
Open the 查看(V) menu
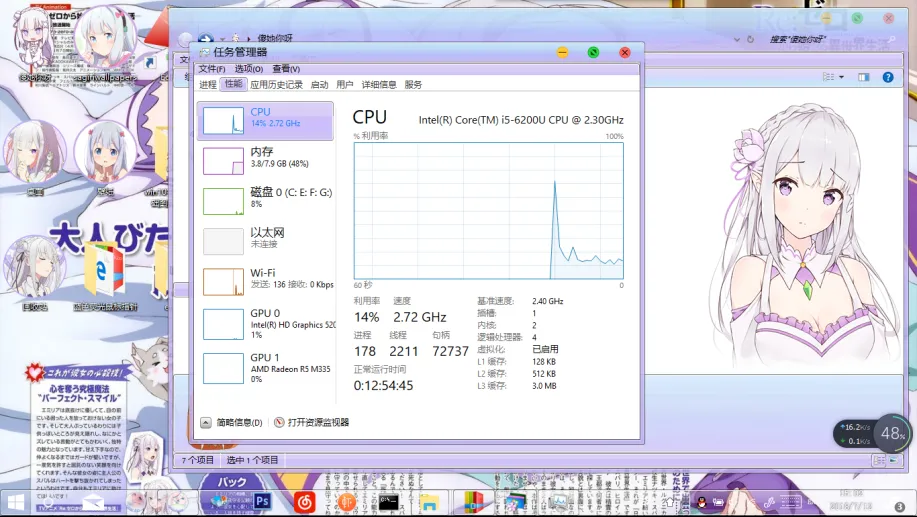point(286,69)
